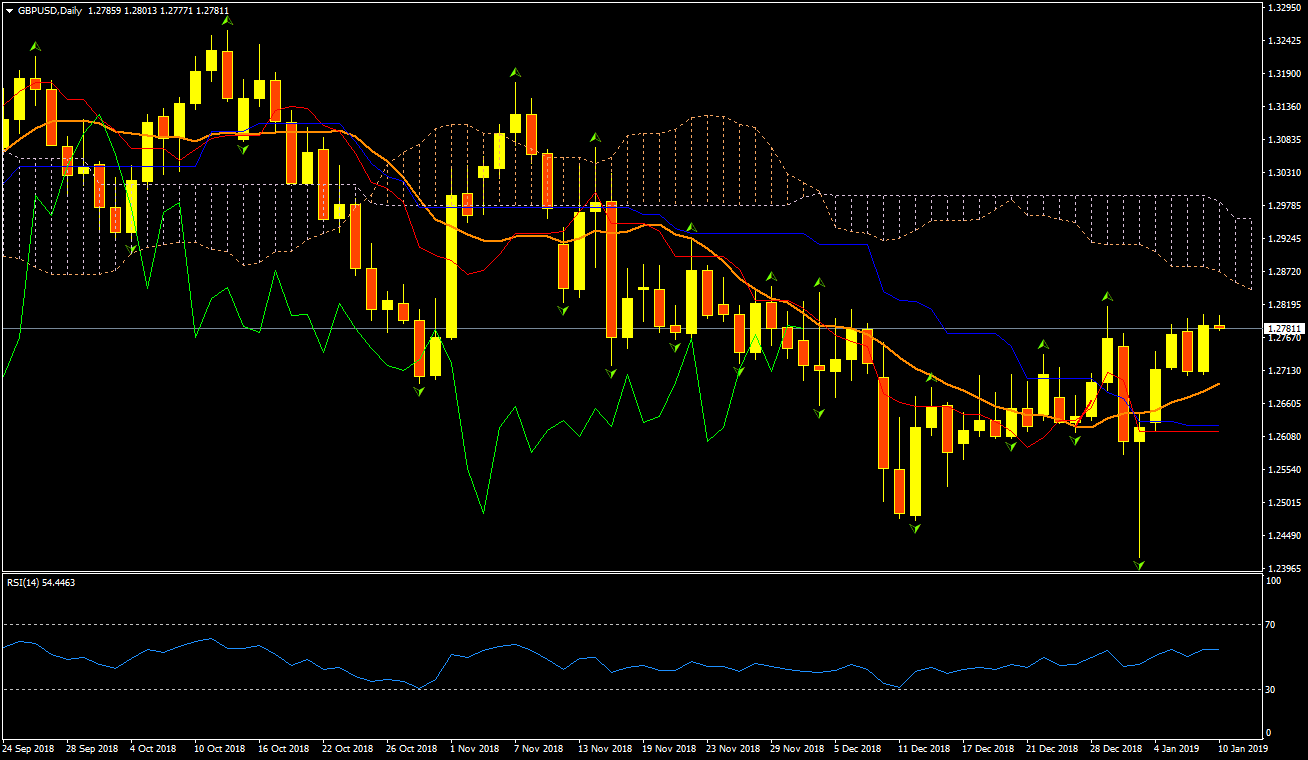This screenshot has width=1308, height=760.
Task: Click the lowest point of the green Chikou line
Action: pyautogui.click(x=483, y=513)
